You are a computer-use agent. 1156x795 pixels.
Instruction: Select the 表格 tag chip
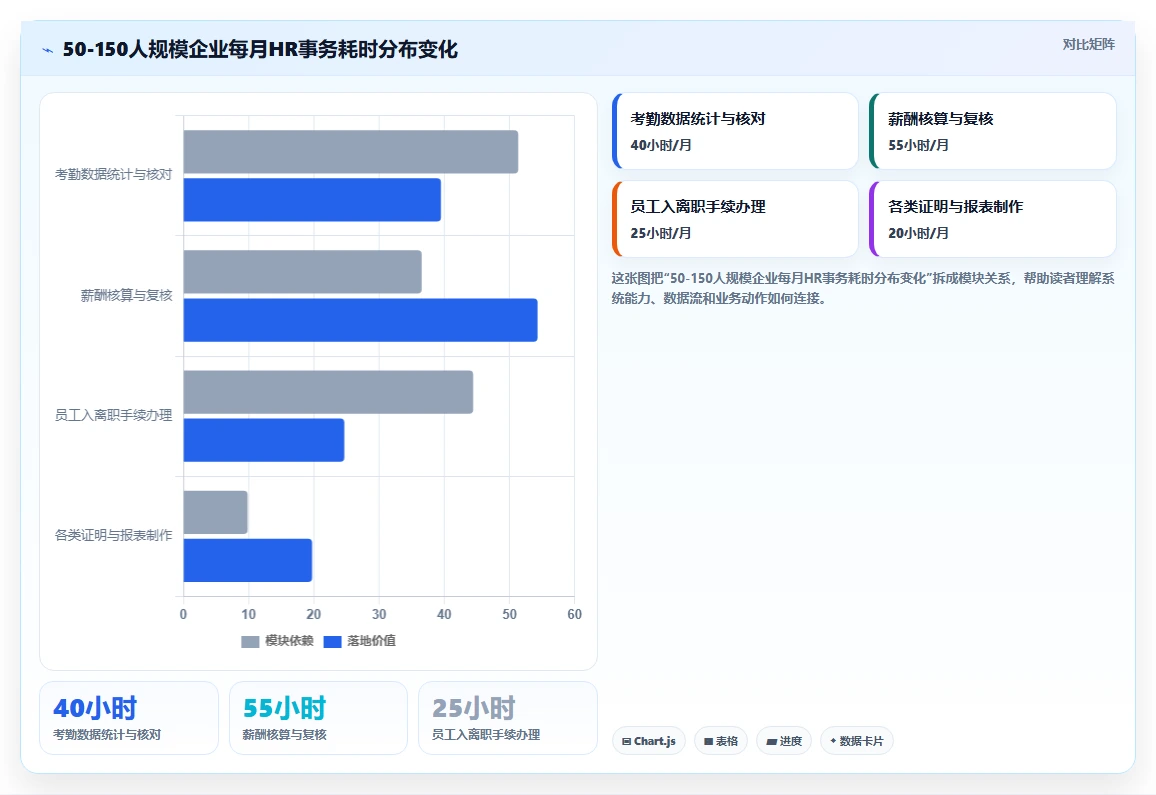721,741
